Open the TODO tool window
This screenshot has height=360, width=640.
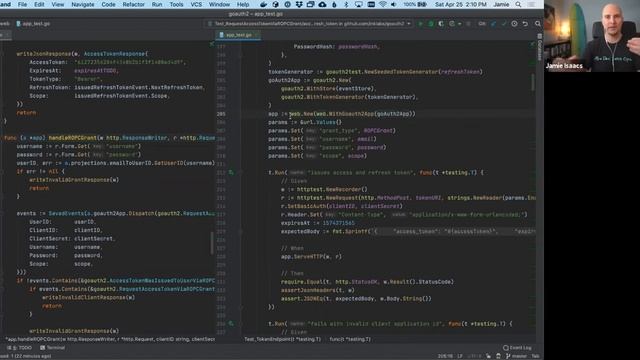20,348
